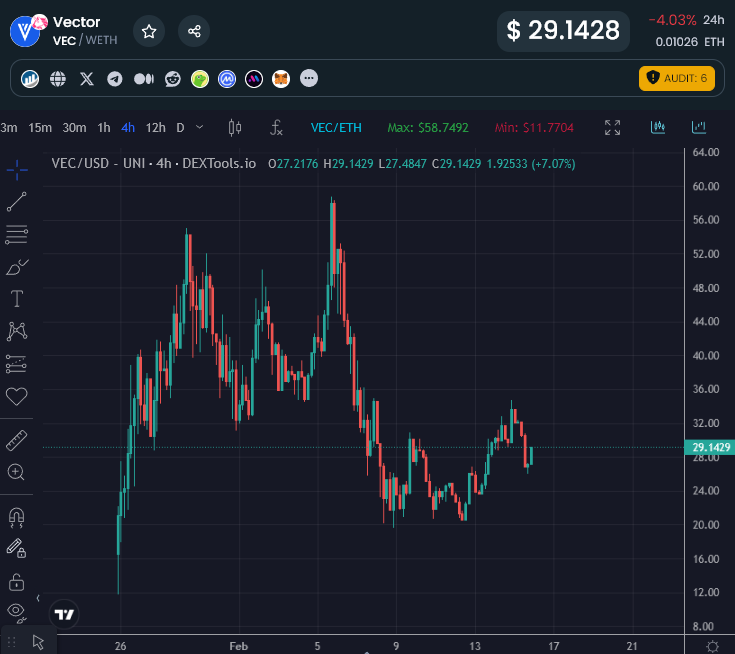Click the candle chart view icon in toolbar

(658, 127)
